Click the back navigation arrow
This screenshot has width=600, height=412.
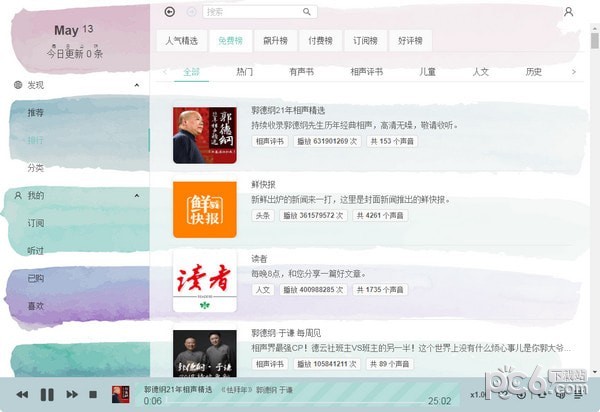(x=170, y=12)
